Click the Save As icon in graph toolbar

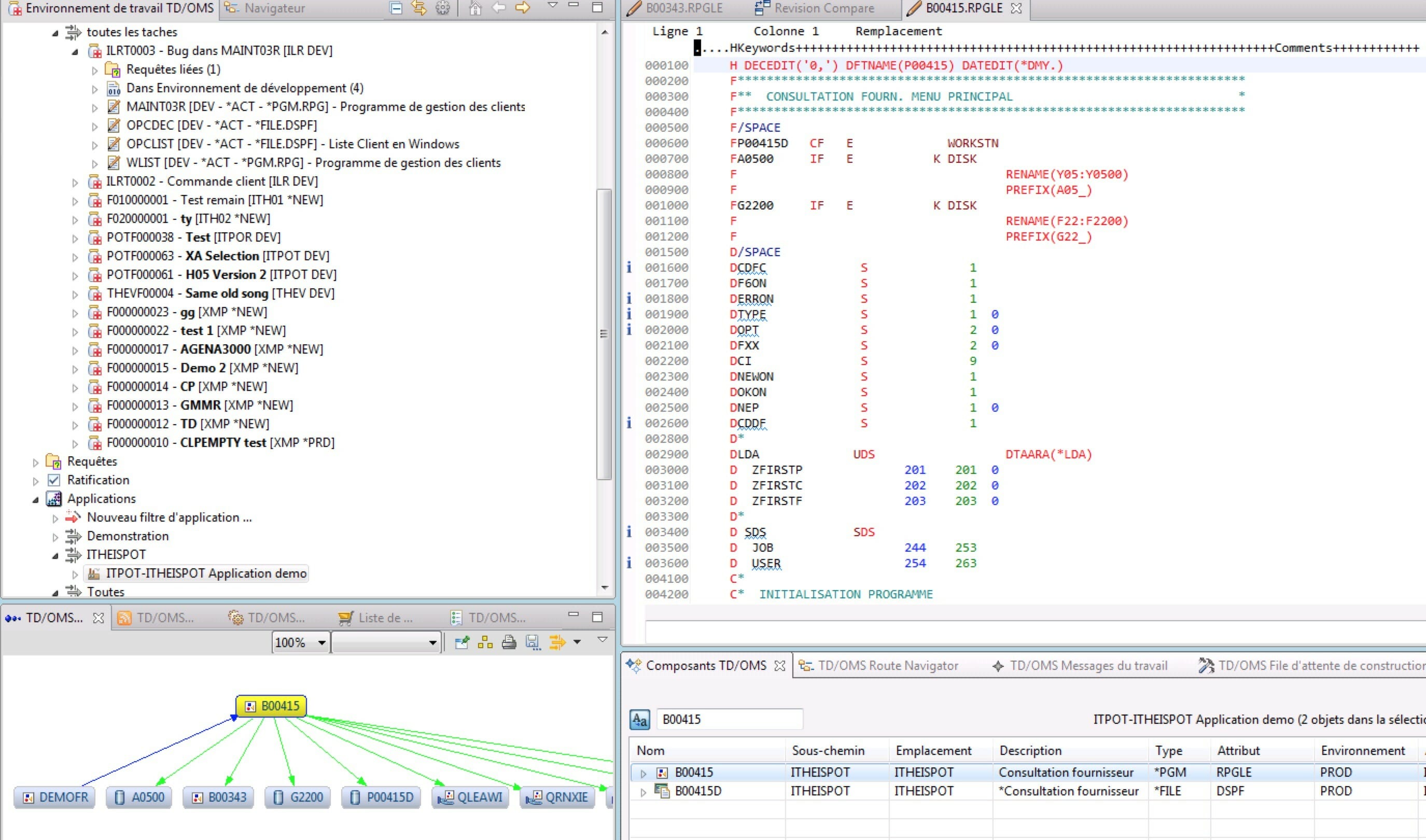[533, 642]
